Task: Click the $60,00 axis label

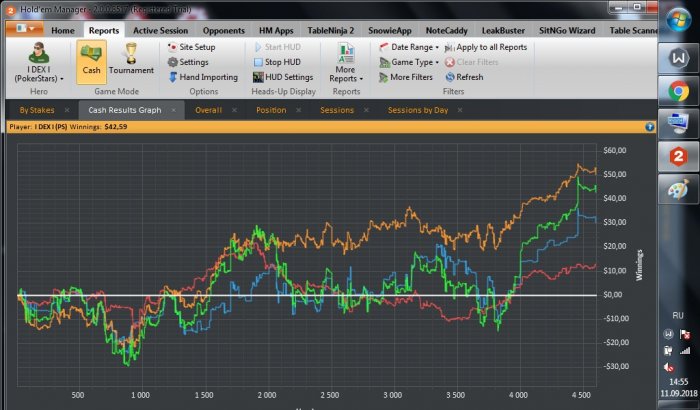Action: pos(615,151)
